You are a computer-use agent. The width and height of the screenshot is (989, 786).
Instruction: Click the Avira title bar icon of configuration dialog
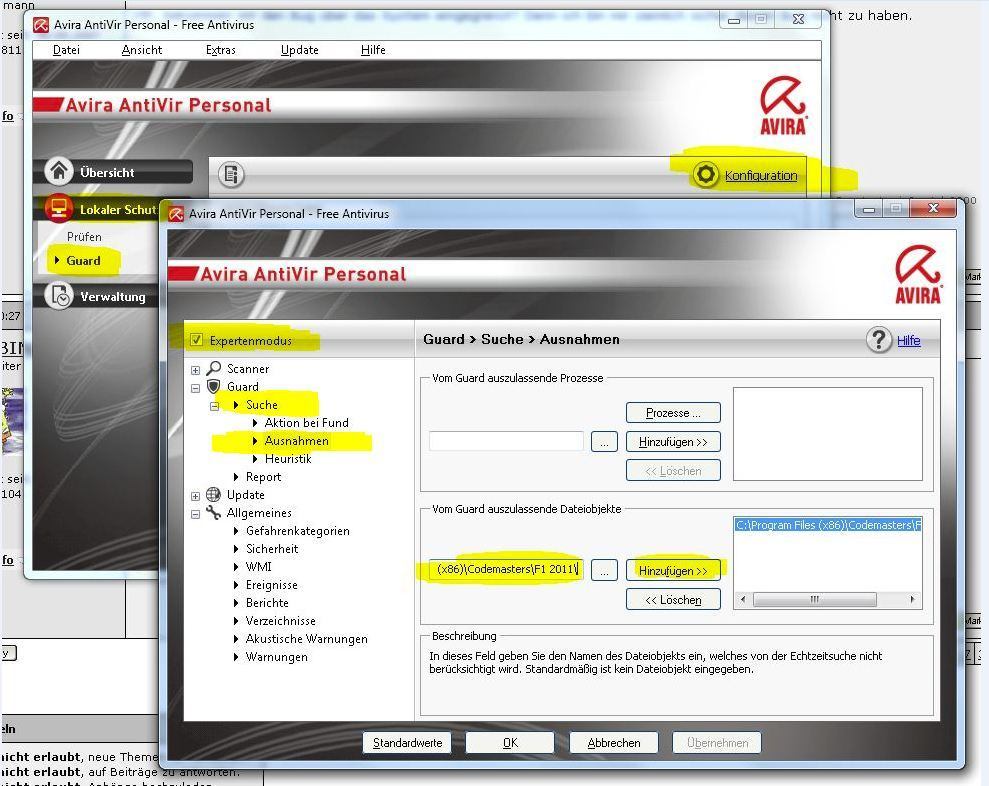click(x=176, y=214)
